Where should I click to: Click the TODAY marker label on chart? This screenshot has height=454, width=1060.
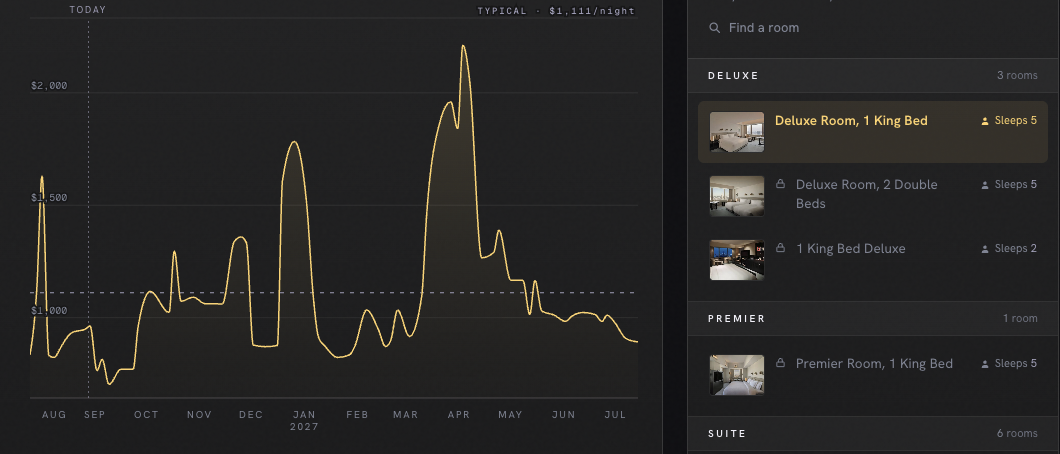(88, 10)
